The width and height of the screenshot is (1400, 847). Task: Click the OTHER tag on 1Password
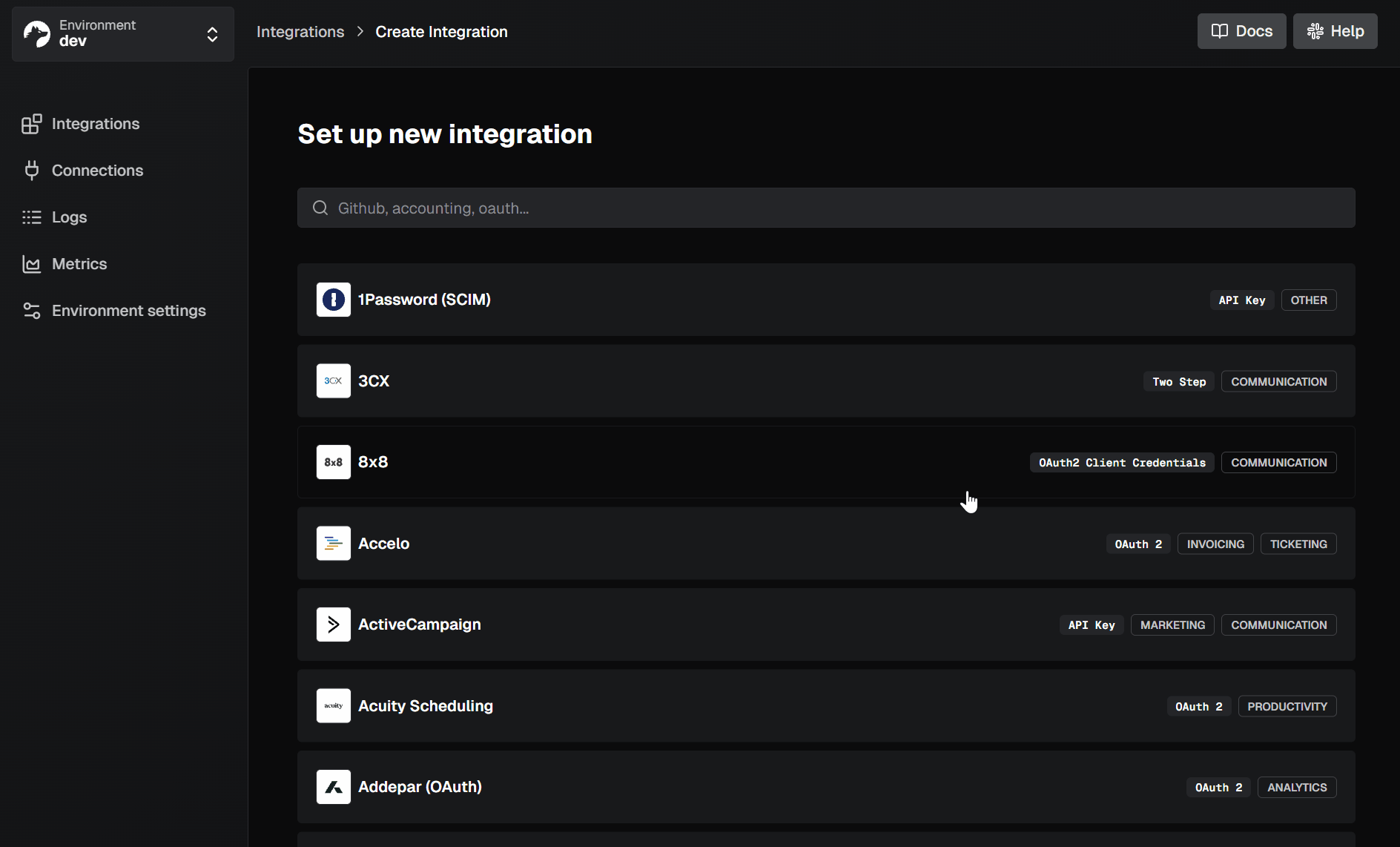1309,300
